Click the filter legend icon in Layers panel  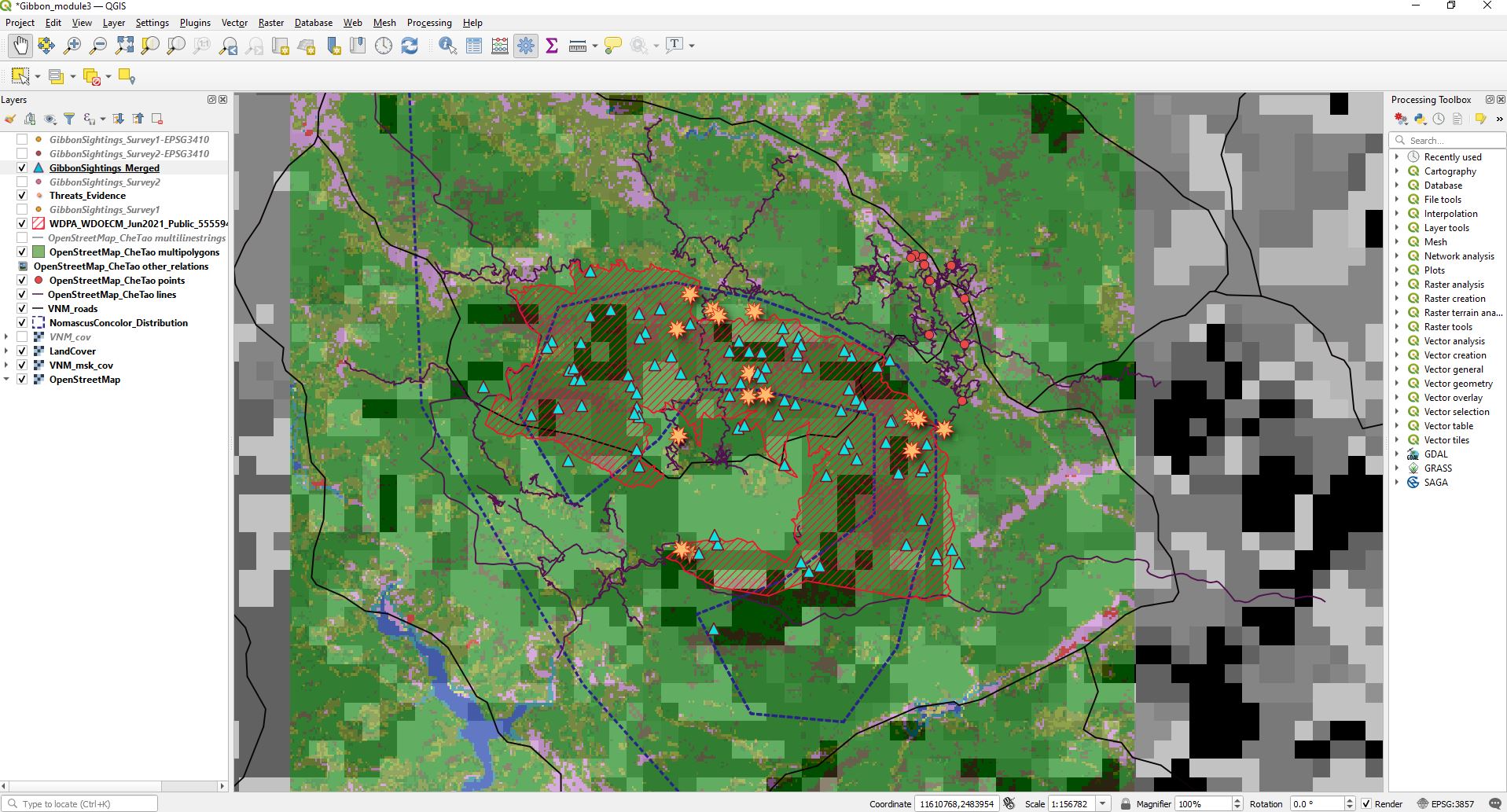click(69, 119)
